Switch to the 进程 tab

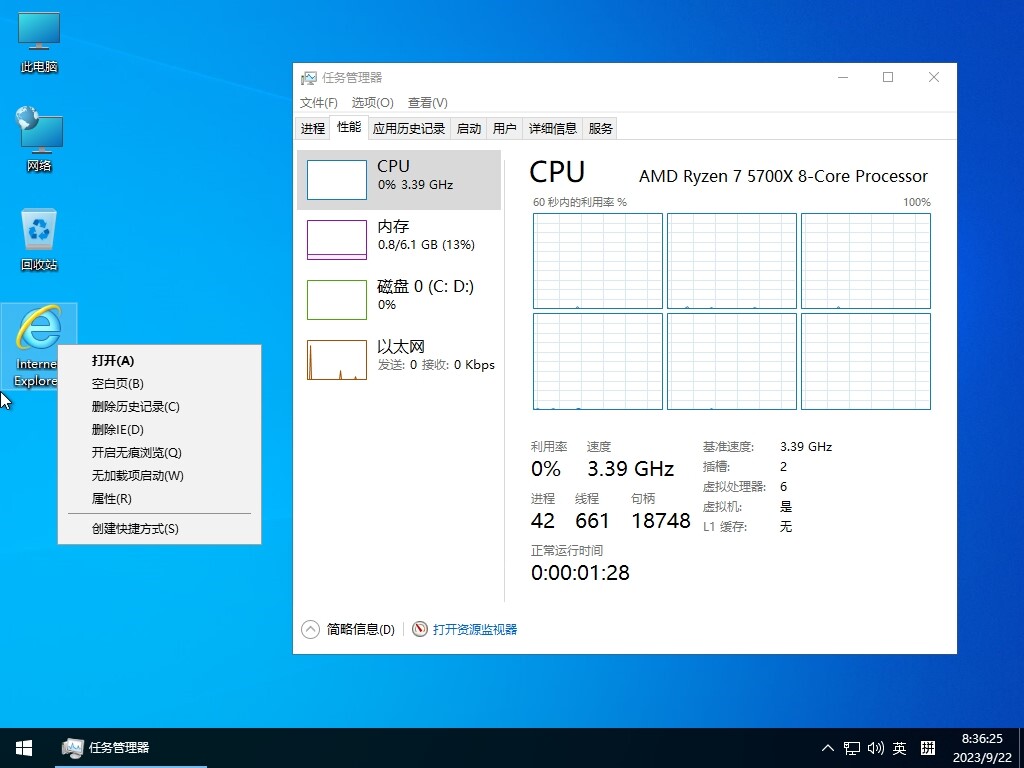pyautogui.click(x=311, y=128)
